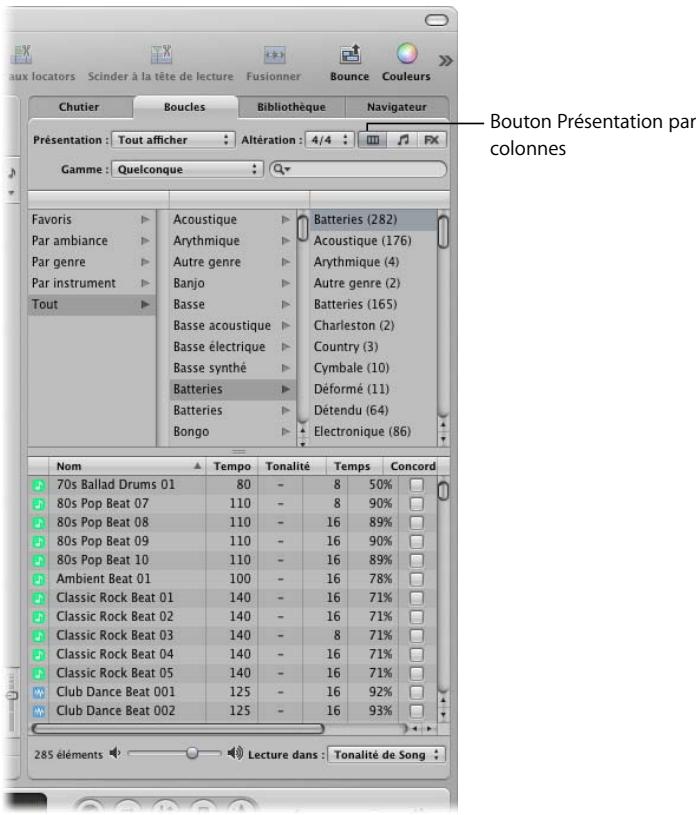Select music note view button
Viewport: 698px width, 815px height.
point(402,140)
